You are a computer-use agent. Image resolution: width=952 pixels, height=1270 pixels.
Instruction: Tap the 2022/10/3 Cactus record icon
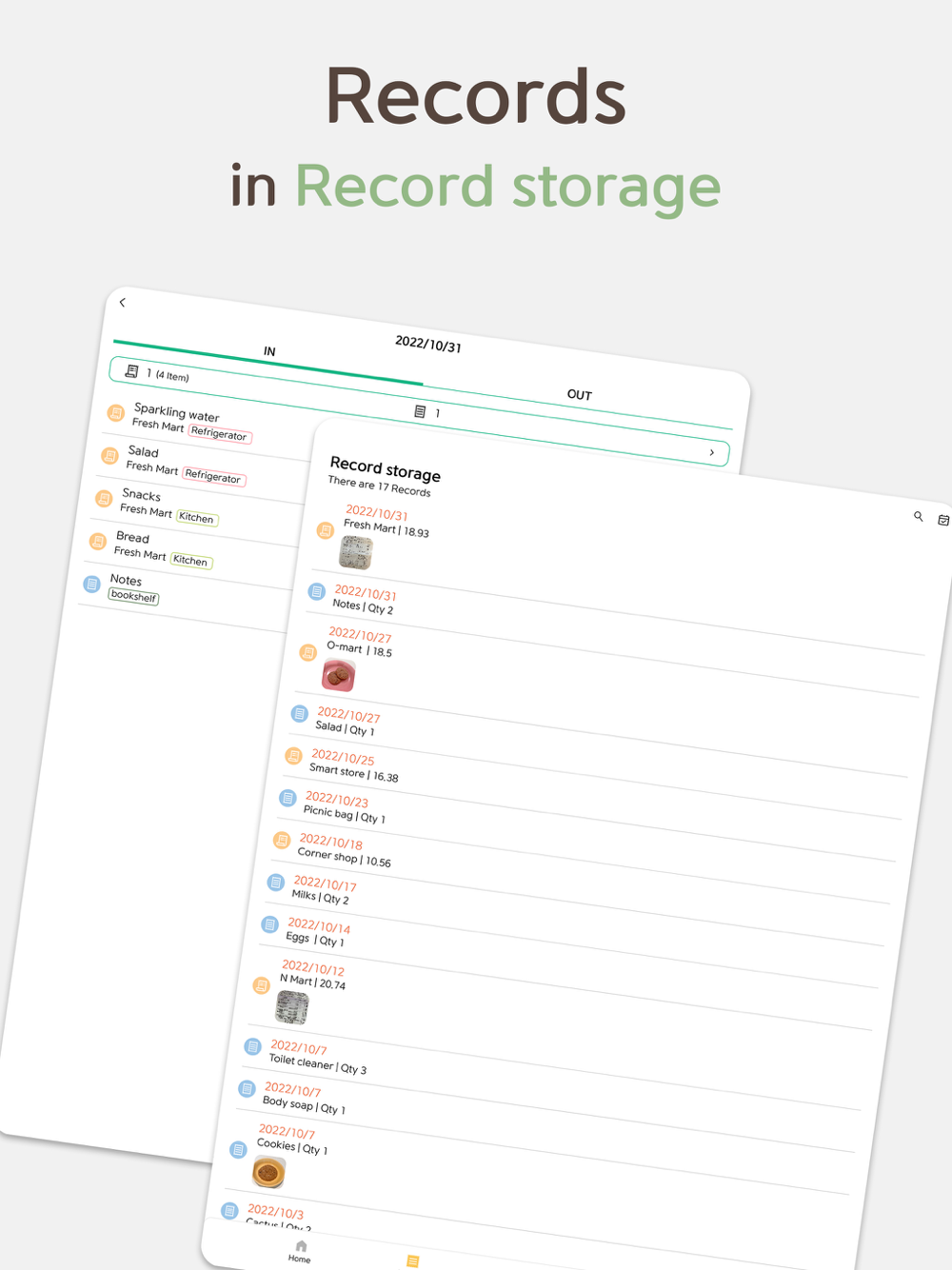[x=229, y=1211]
